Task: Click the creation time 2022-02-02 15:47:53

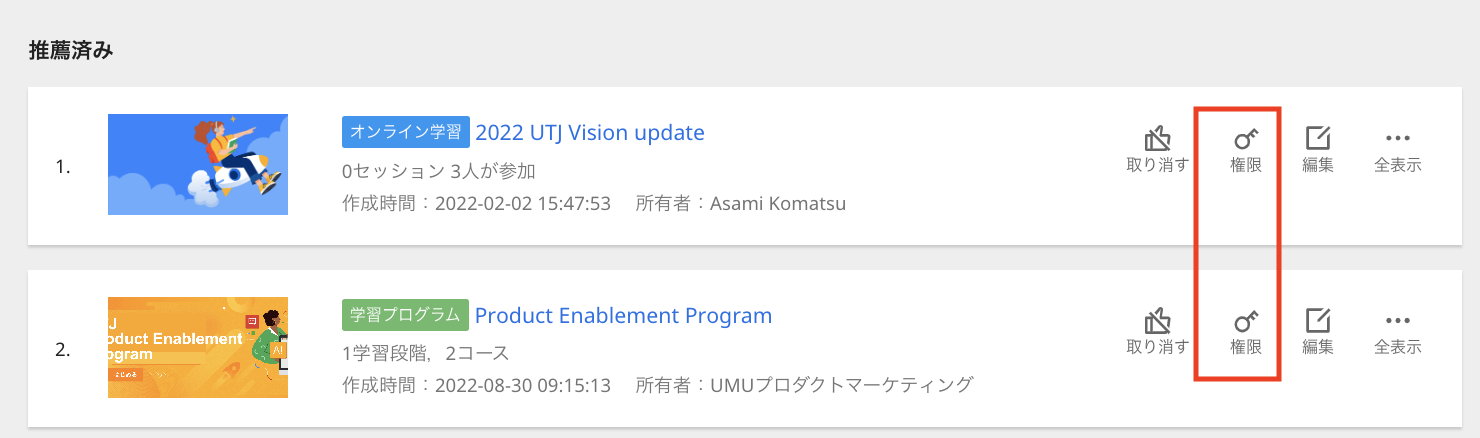Action: pos(523,204)
